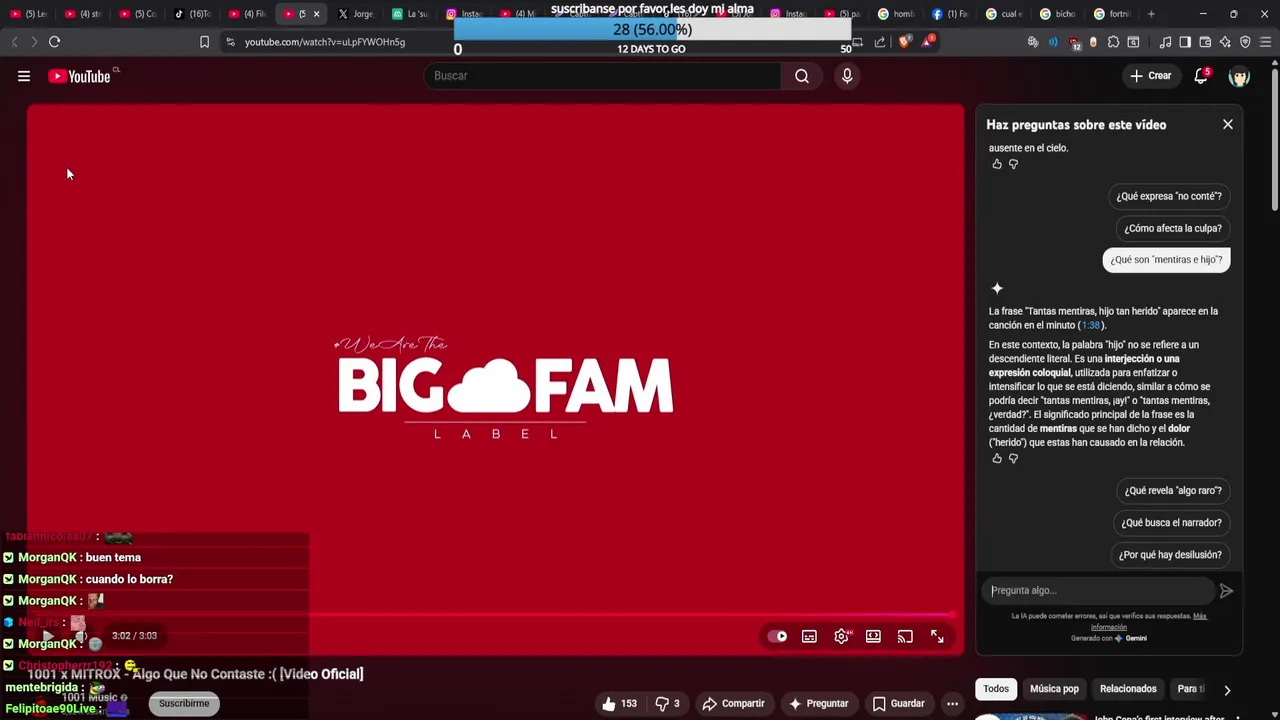The width and height of the screenshot is (1280, 720).
Task: Toggle subtitles in the video player
Action: pyautogui.click(x=809, y=636)
